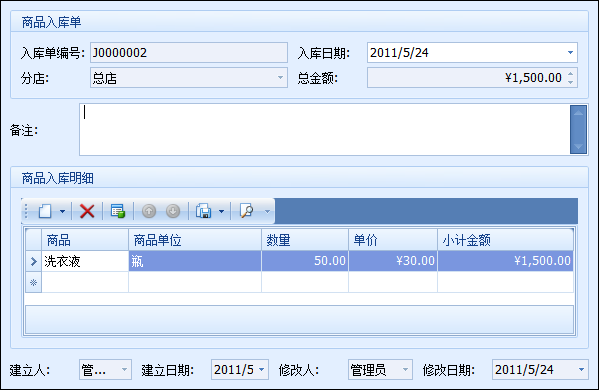Click the empty 商品 cell in new row
The image size is (599, 390).
click(85, 283)
